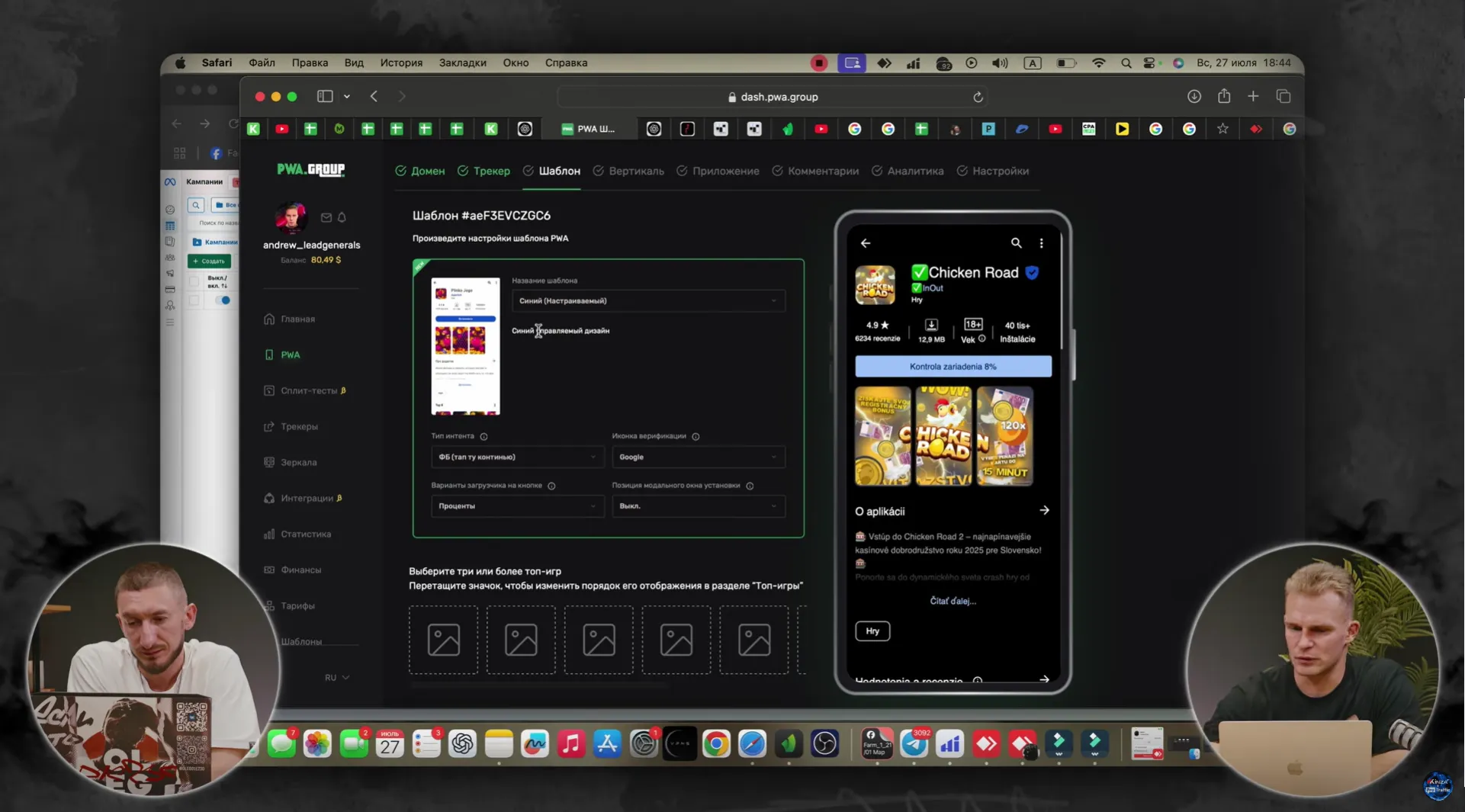Open Сплит-тесты in the sidebar
The width and height of the screenshot is (1465, 812).
pyautogui.click(x=304, y=390)
